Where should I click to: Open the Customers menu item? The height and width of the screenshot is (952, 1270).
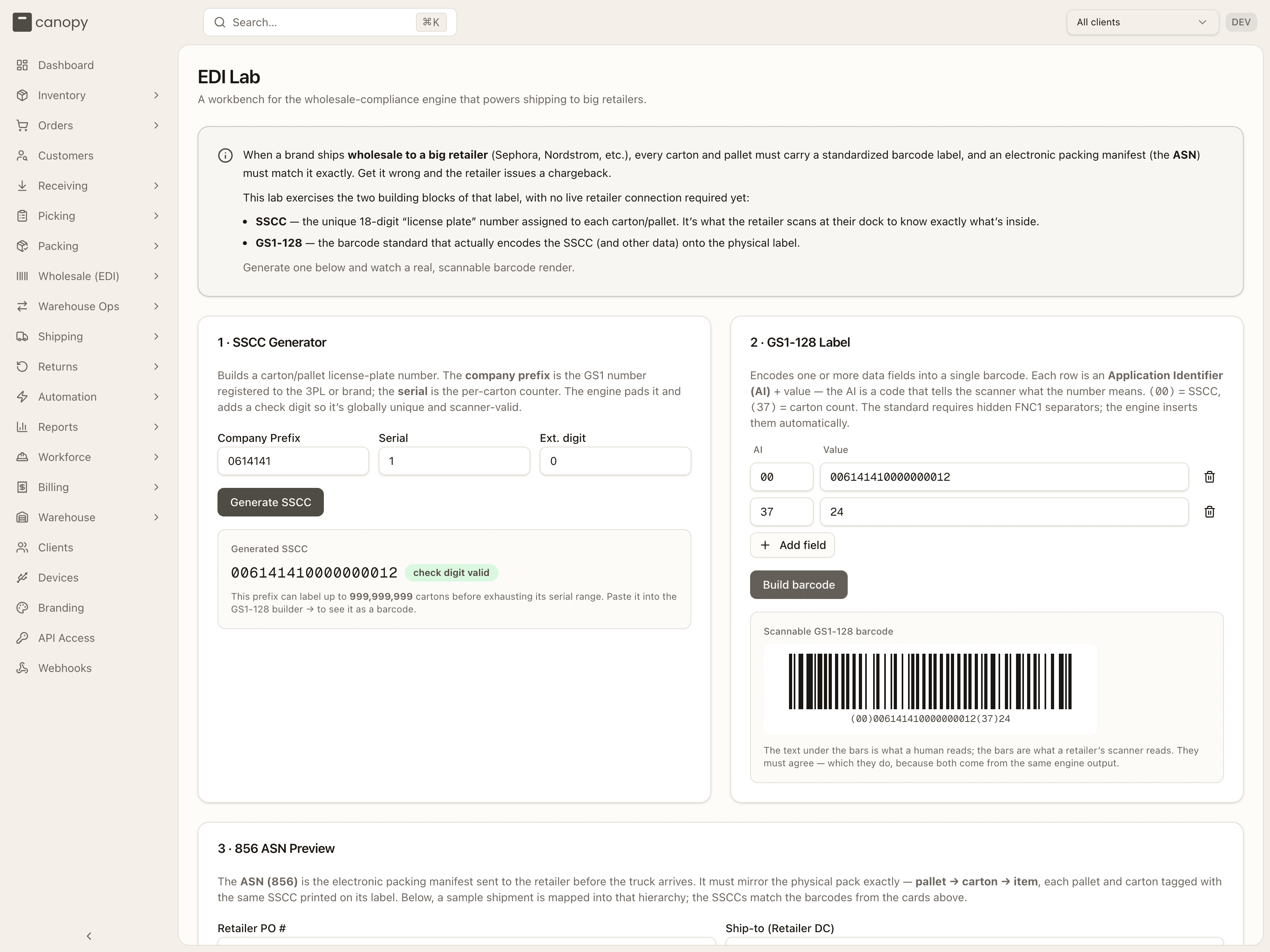pos(89,155)
